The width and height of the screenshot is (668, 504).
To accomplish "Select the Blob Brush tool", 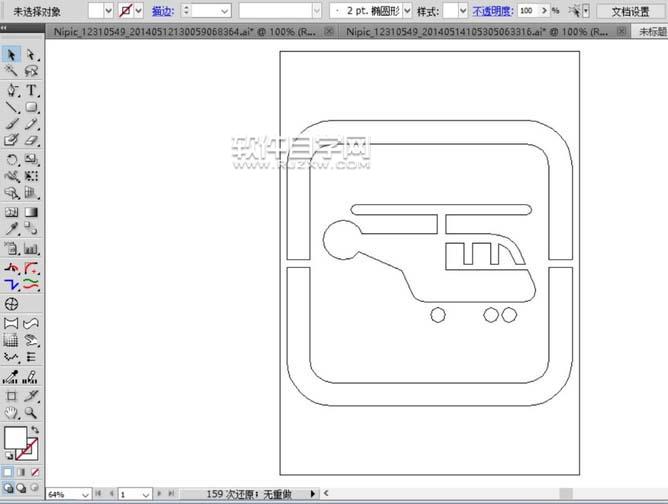I will click(x=11, y=140).
